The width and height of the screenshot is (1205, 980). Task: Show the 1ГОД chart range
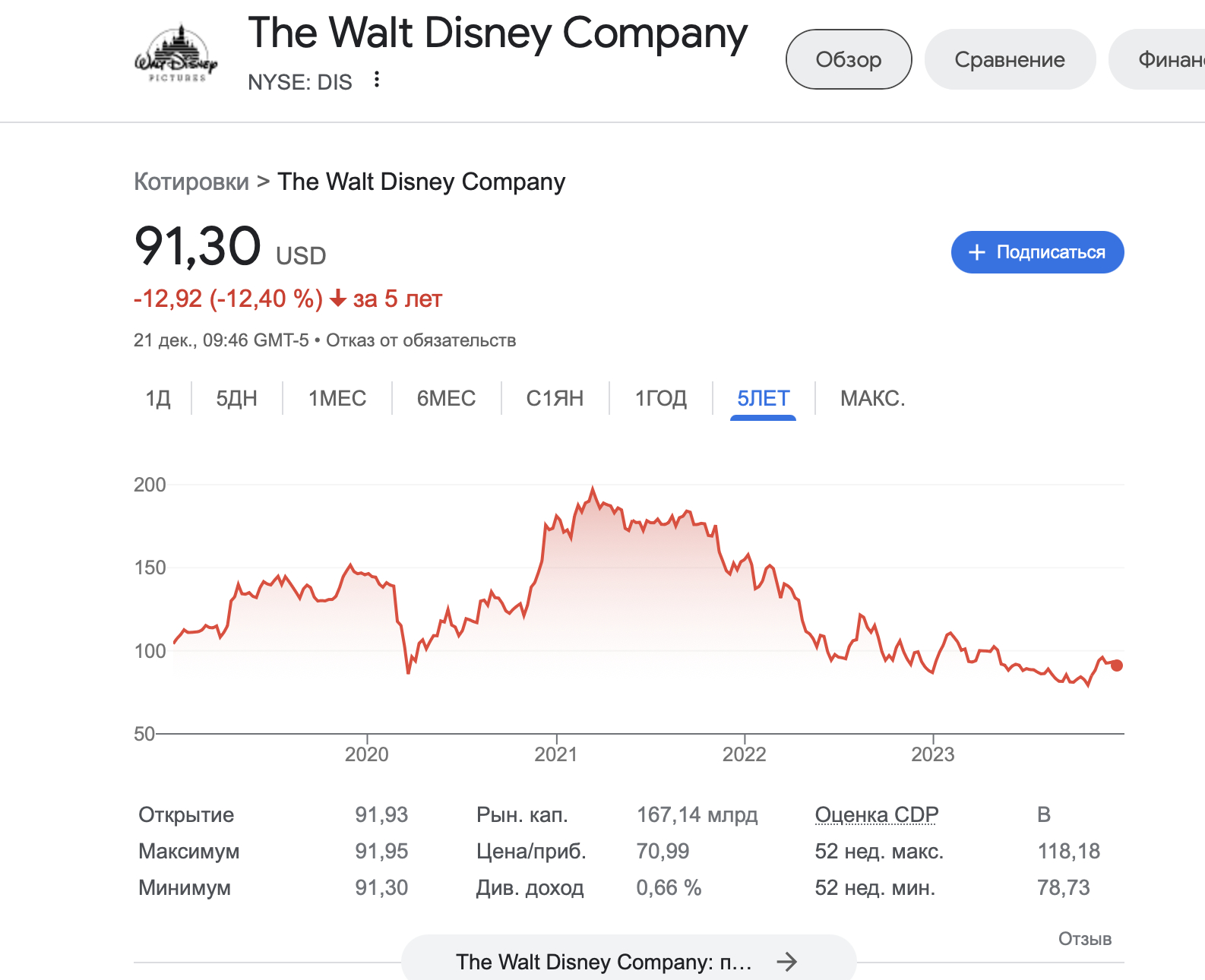point(660,398)
